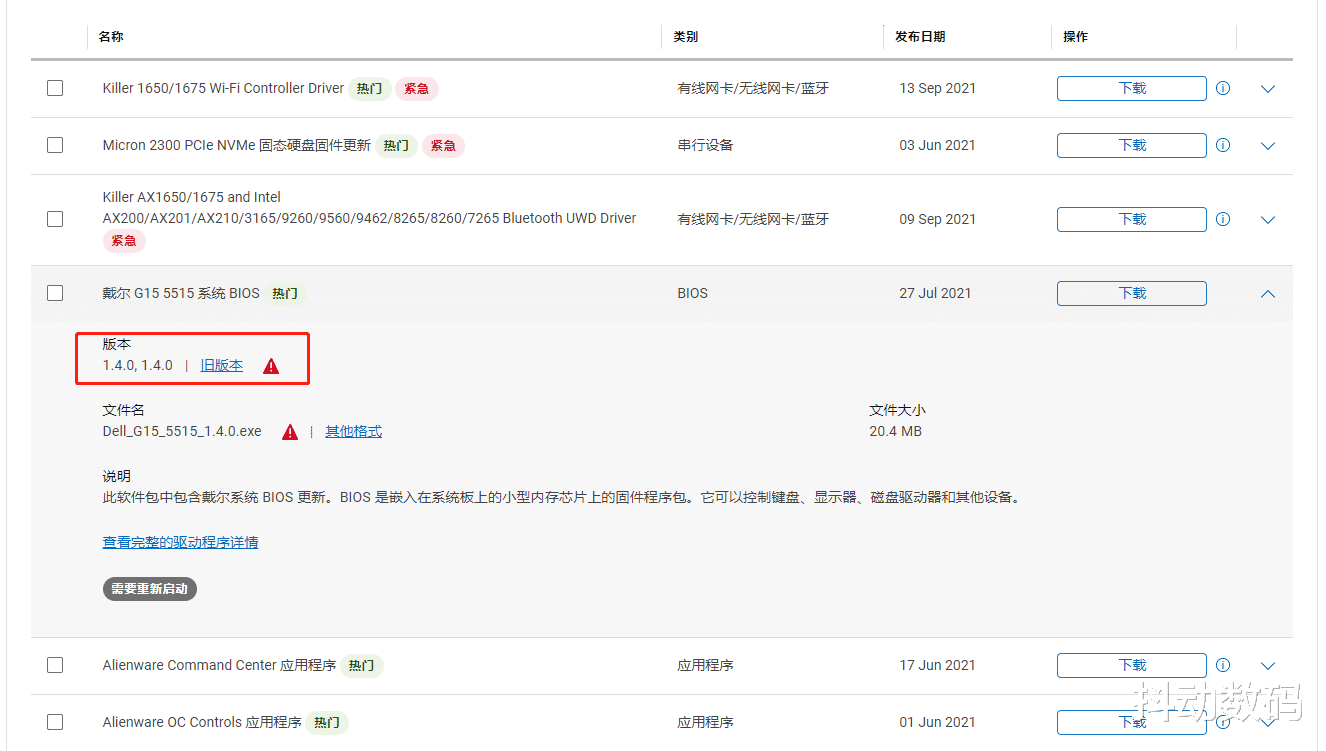1326x751 pixels.
Task: Open driver info for Killer 1650/1675 Wi-Fi Controller
Action: [x=1222, y=88]
